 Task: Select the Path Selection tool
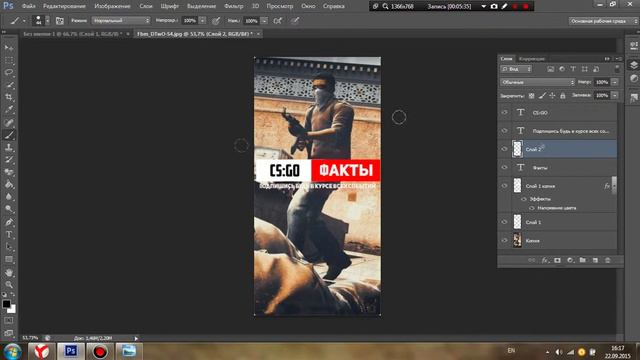[x=9, y=247]
